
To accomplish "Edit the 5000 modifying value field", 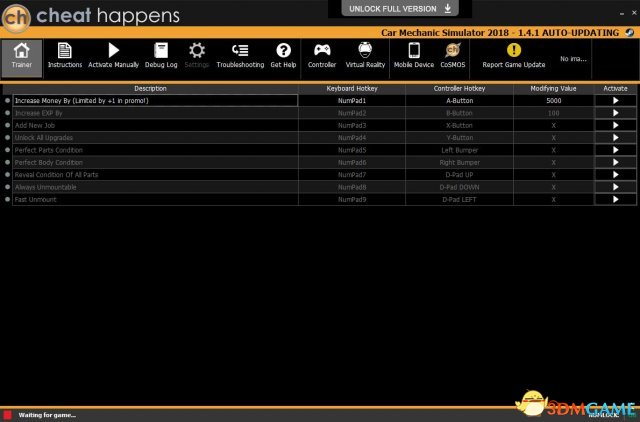I will [x=553, y=101].
